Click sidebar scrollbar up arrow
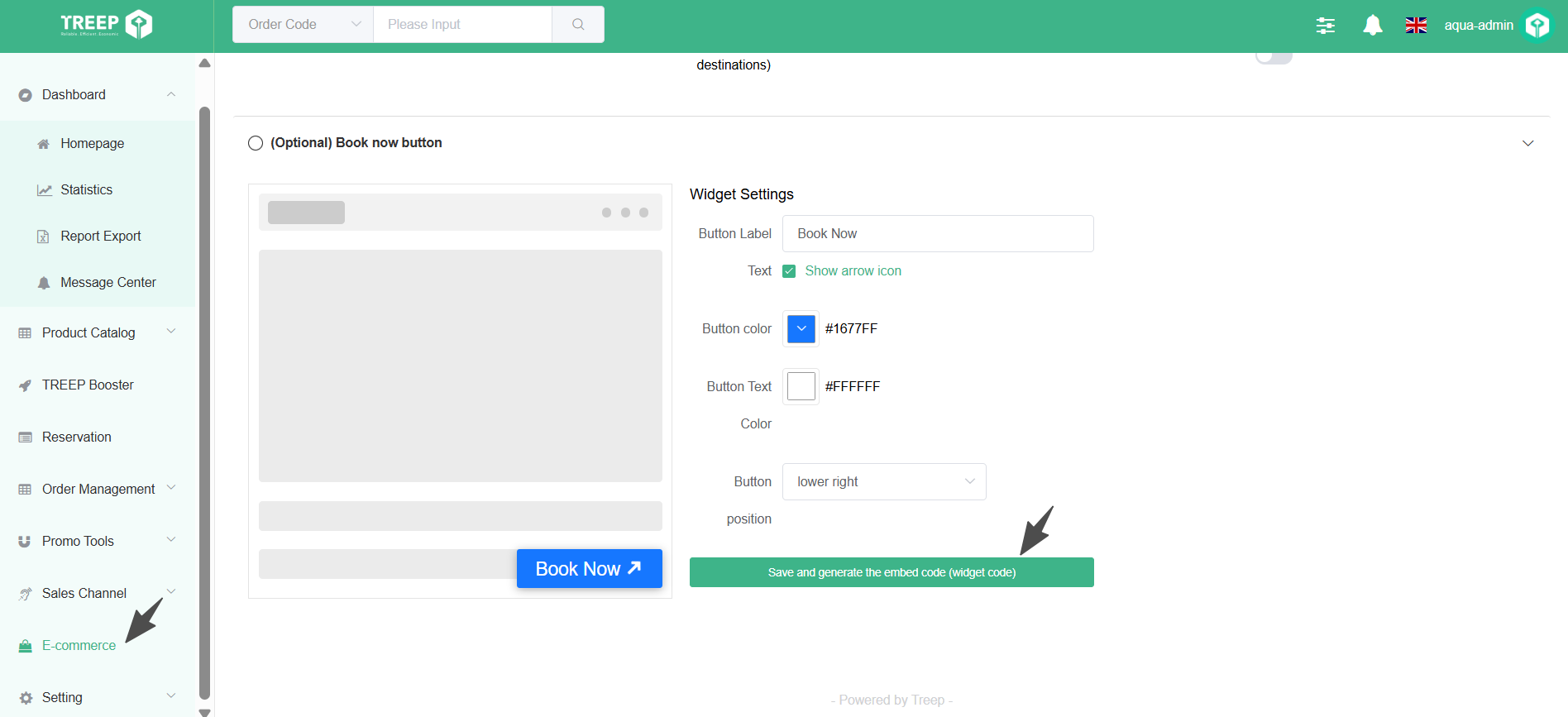Image resolution: width=1568 pixels, height=717 pixels. click(204, 64)
